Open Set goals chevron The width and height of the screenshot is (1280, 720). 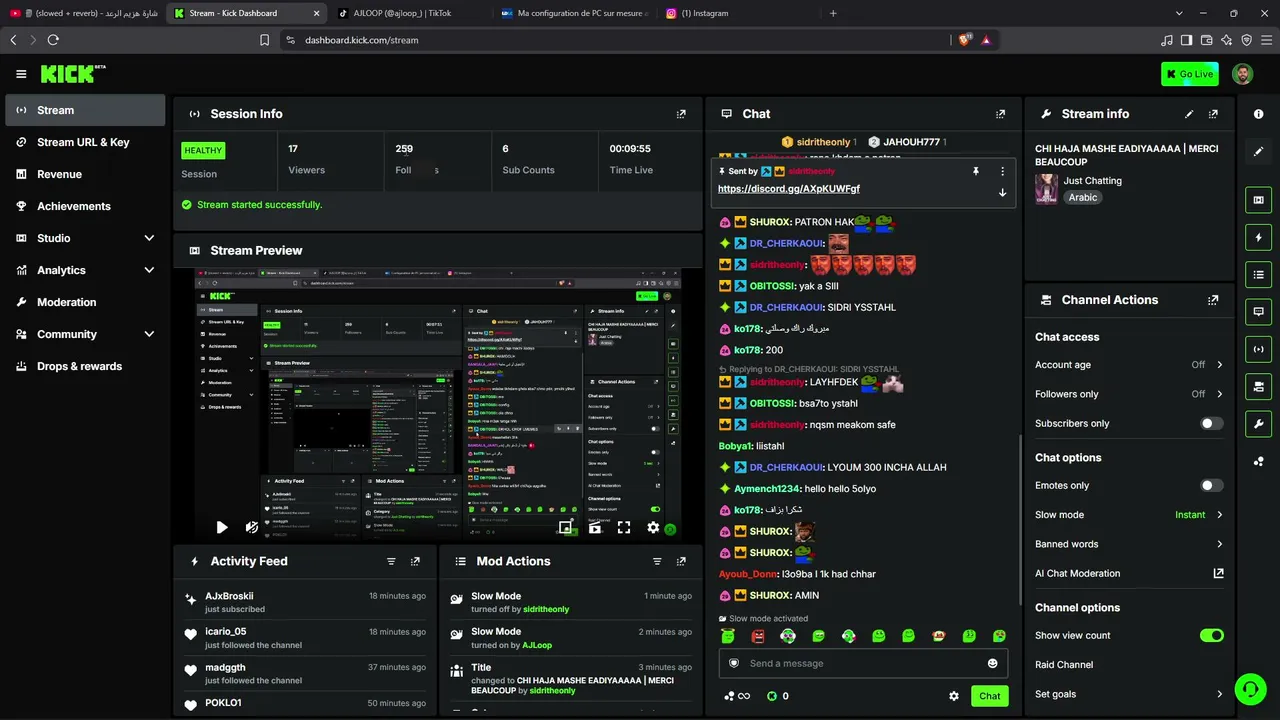coord(1219,694)
